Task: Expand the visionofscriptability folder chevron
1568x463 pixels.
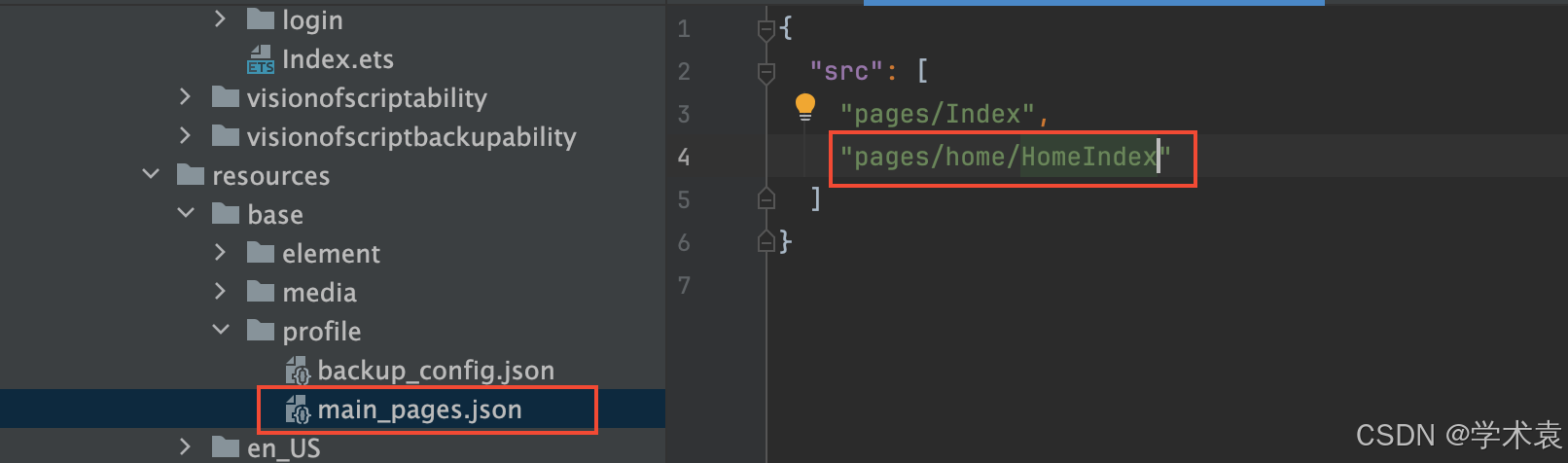Action: tap(185, 96)
